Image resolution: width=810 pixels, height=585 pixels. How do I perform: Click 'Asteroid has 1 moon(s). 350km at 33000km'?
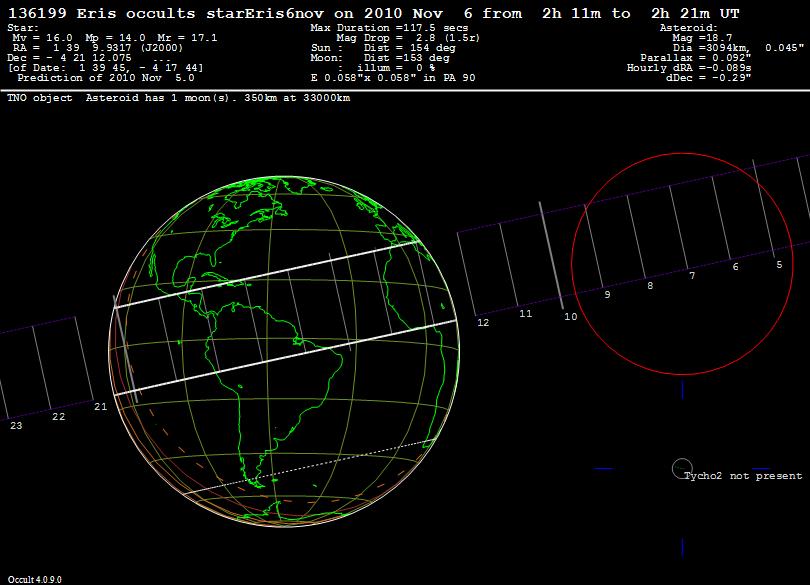tap(218, 98)
